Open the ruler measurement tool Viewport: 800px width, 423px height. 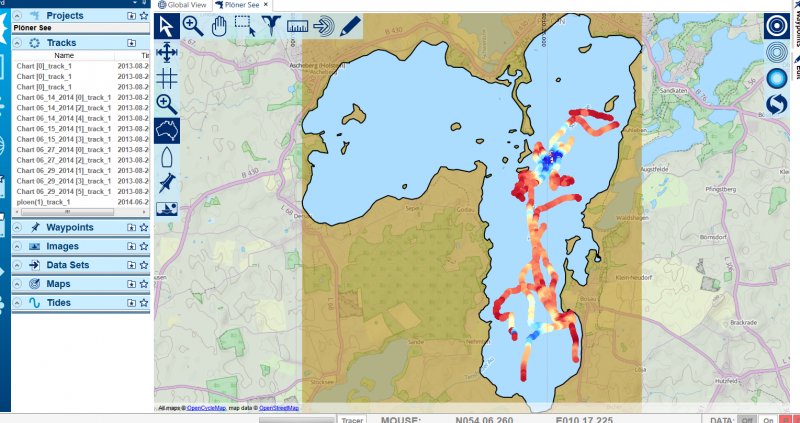297,26
